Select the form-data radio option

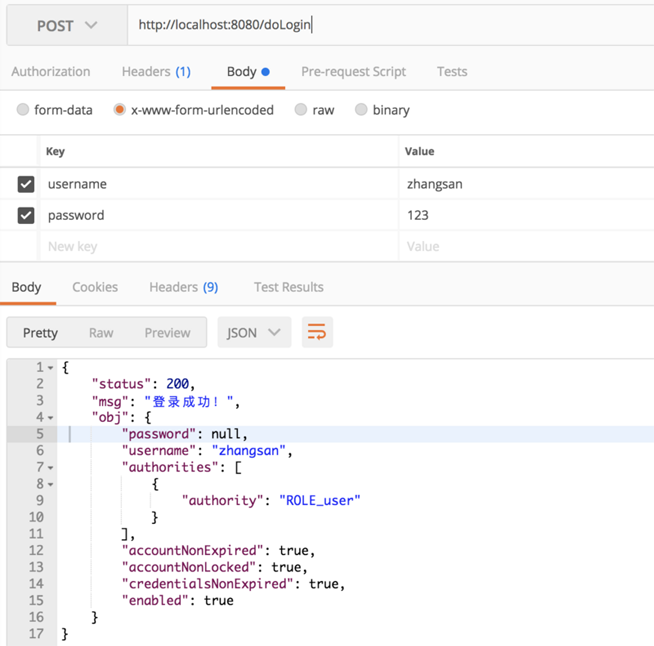(23, 110)
